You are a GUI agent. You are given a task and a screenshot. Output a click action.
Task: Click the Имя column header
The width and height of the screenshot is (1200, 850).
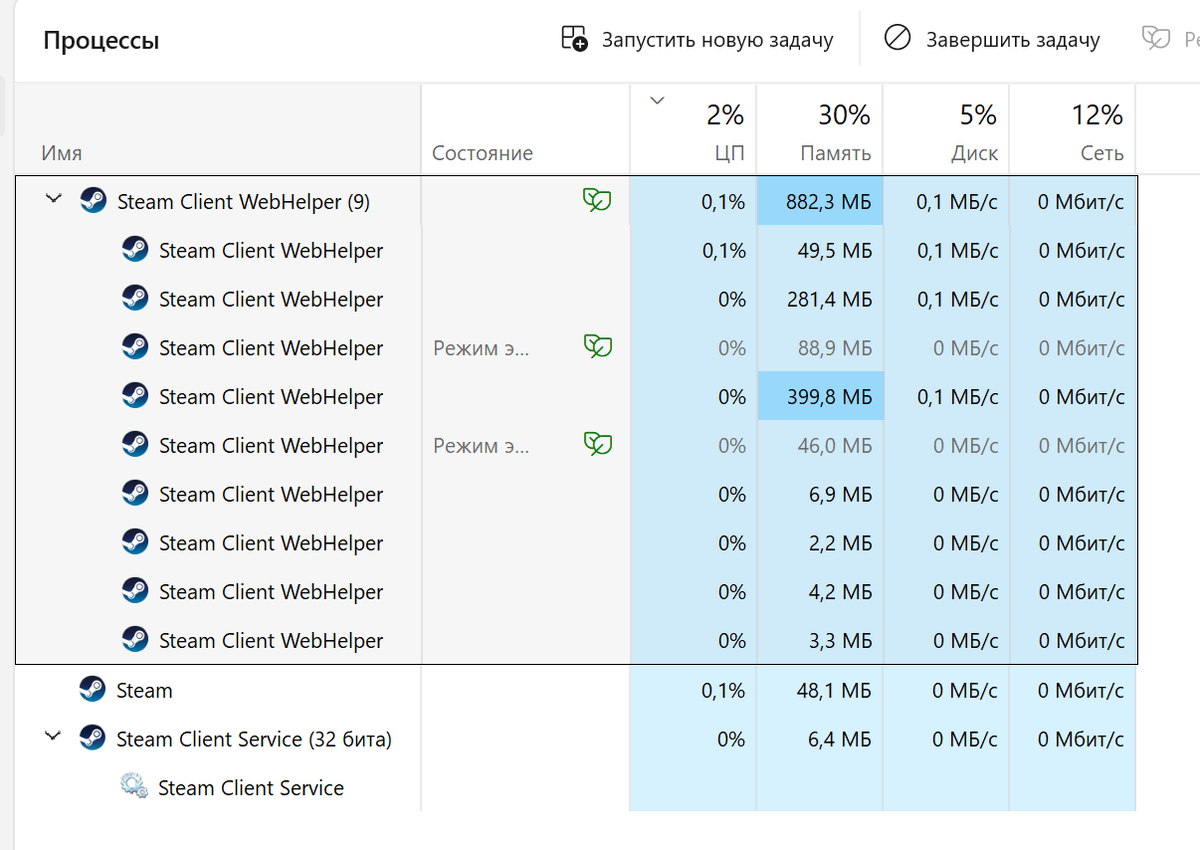[x=62, y=153]
